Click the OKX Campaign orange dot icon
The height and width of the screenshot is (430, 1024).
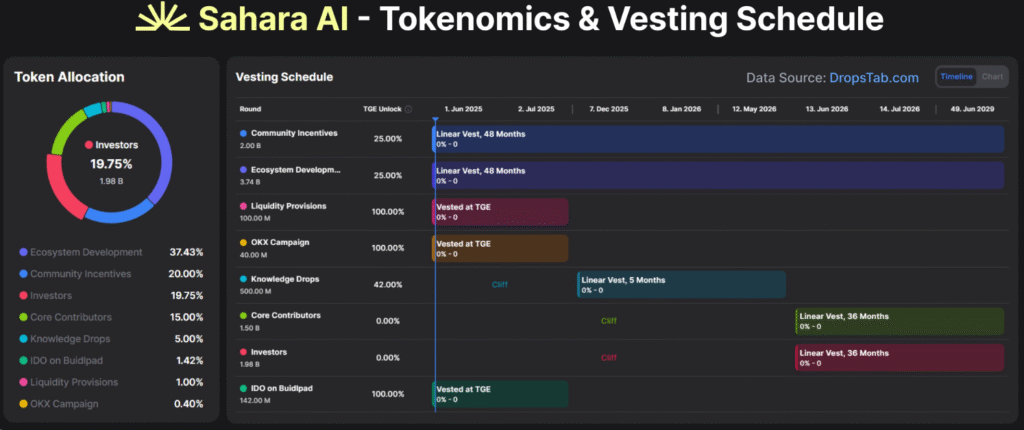243,242
